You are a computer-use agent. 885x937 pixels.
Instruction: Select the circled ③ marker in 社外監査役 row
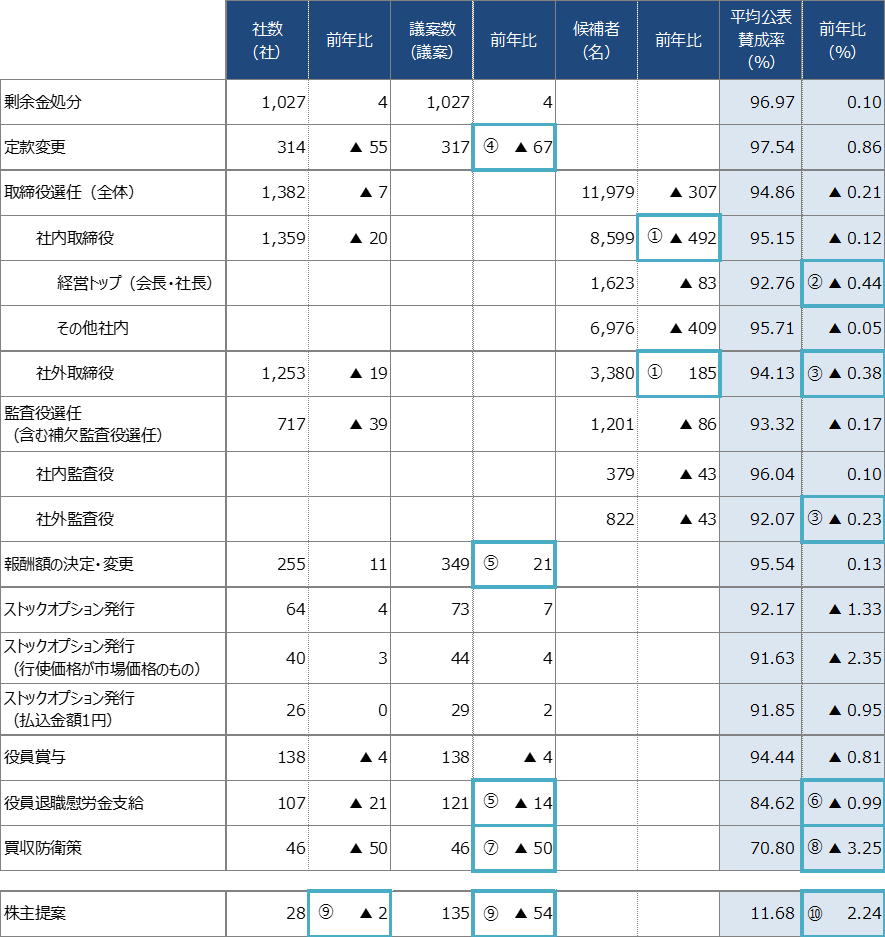(814, 518)
